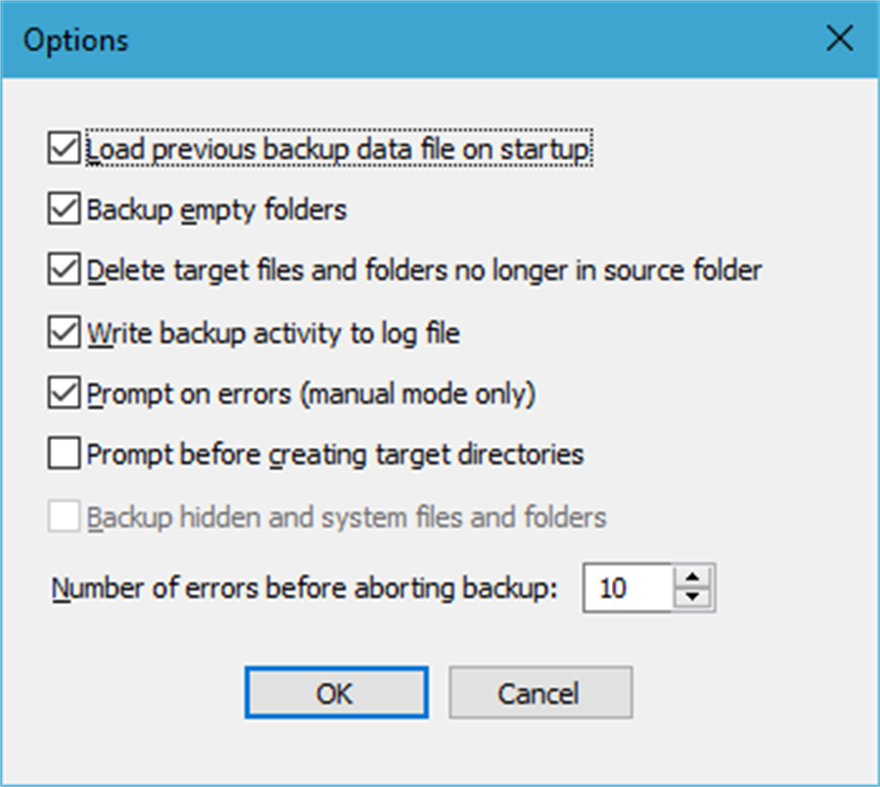This screenshot has height=787, width=880.
Task: Click the Options title bar
Action: pos(400,38)
